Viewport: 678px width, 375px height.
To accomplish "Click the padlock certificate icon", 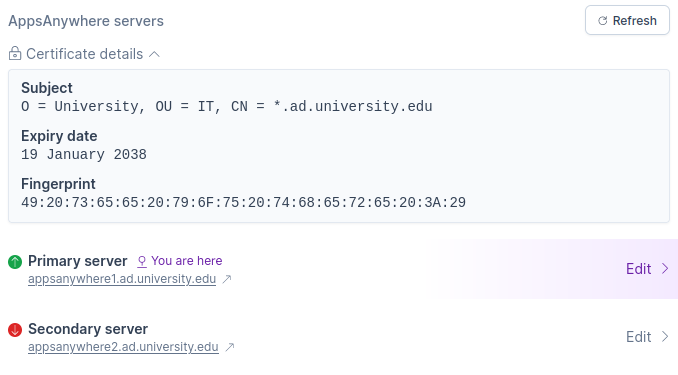I will click(15, 54).
